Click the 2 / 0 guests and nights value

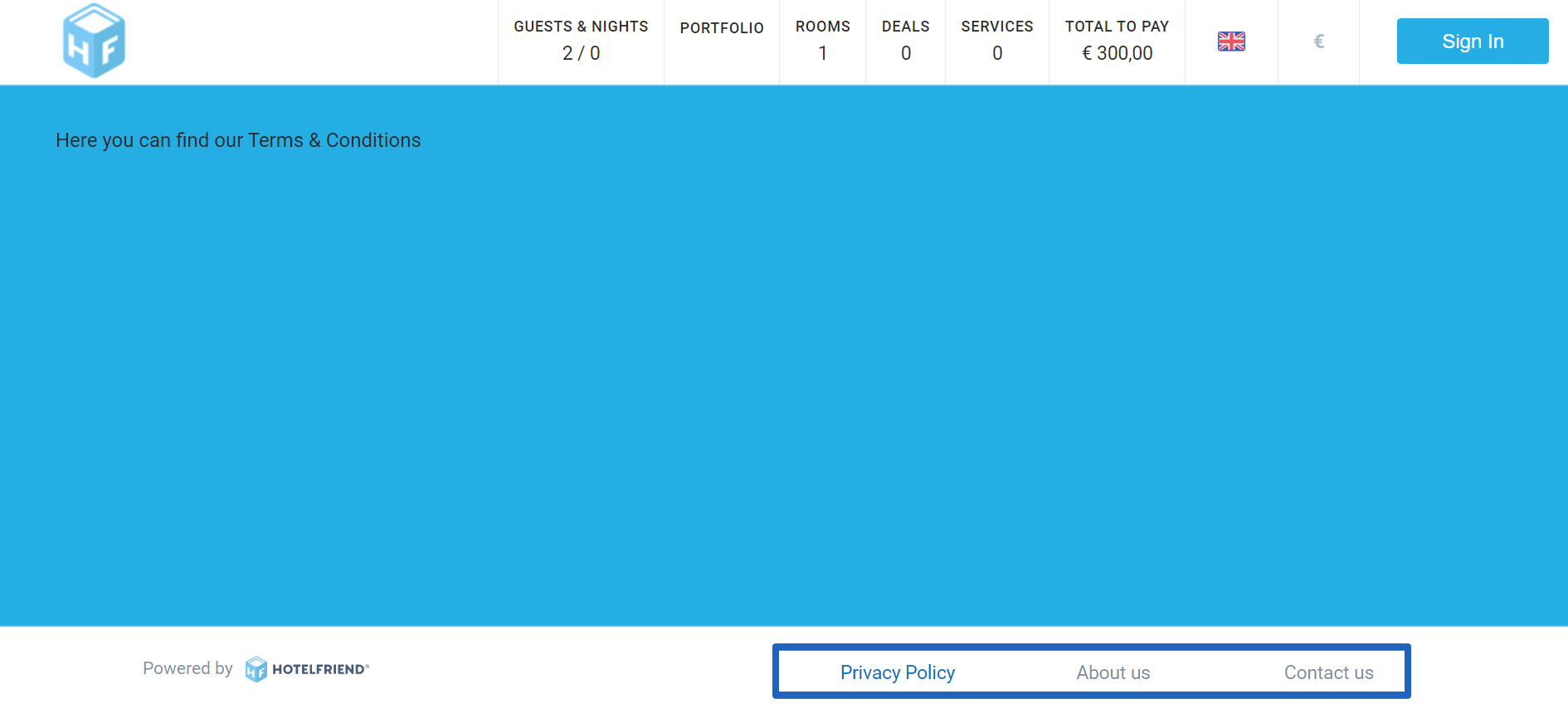click(581, 53)
